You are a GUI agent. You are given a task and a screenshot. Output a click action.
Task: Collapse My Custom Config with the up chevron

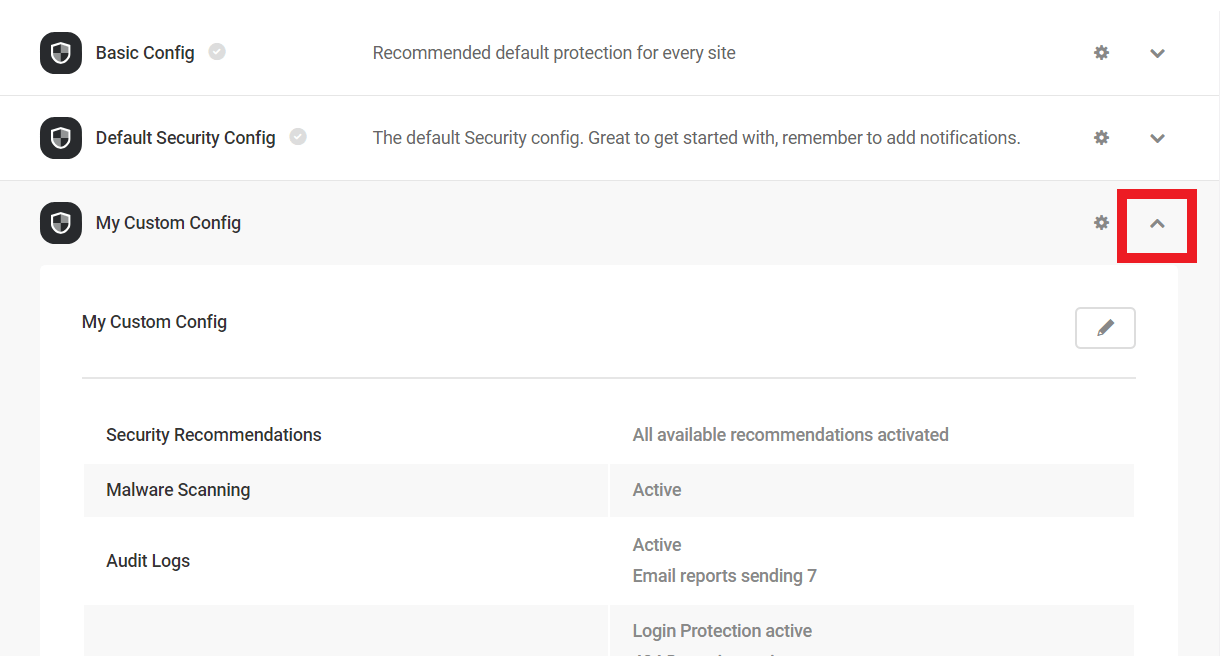pyautogui.click(x=1157, y=224)
